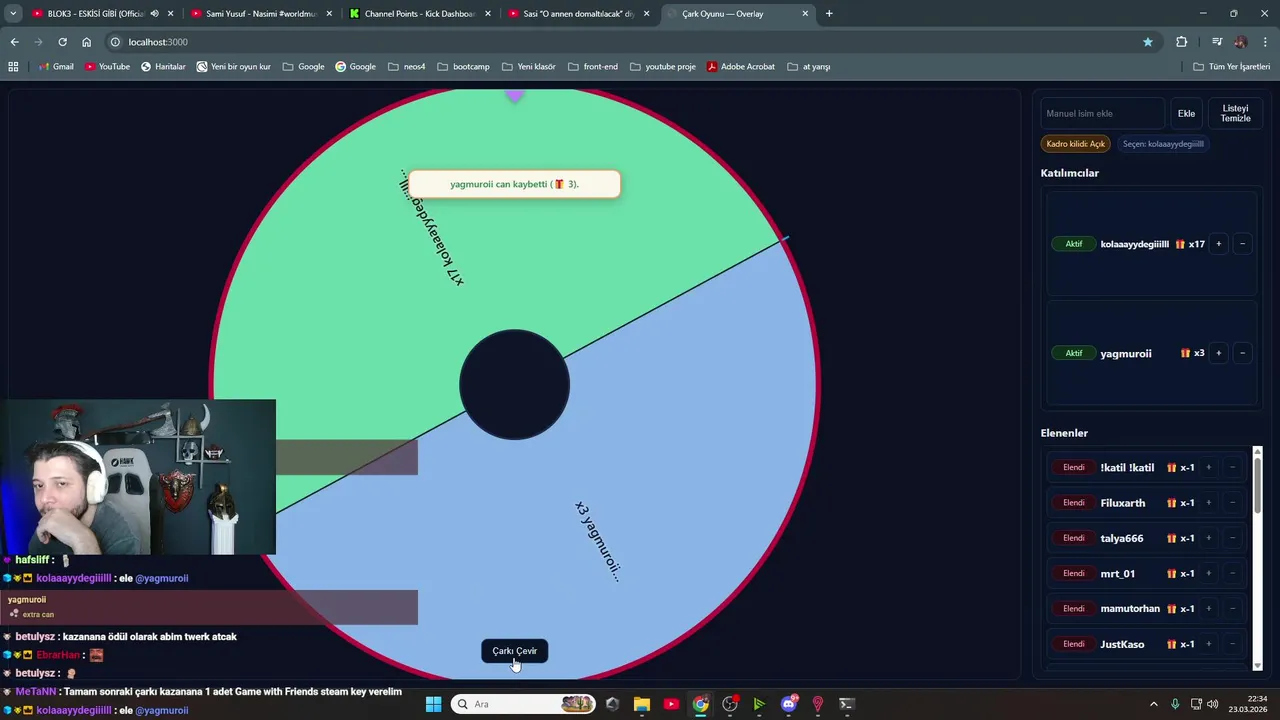Focus the Manuel isim ekle input field
1280x720 pixels.
point(1102,113)
